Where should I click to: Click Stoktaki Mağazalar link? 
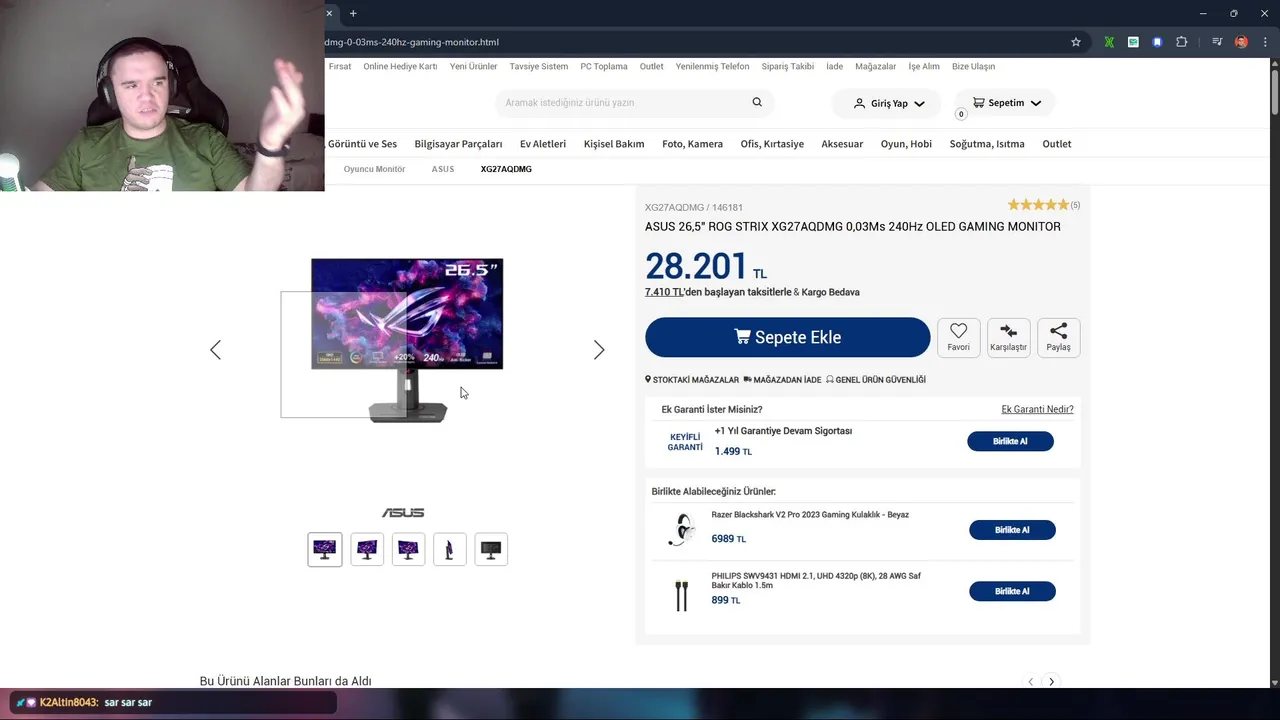click(x=692, y=380)
